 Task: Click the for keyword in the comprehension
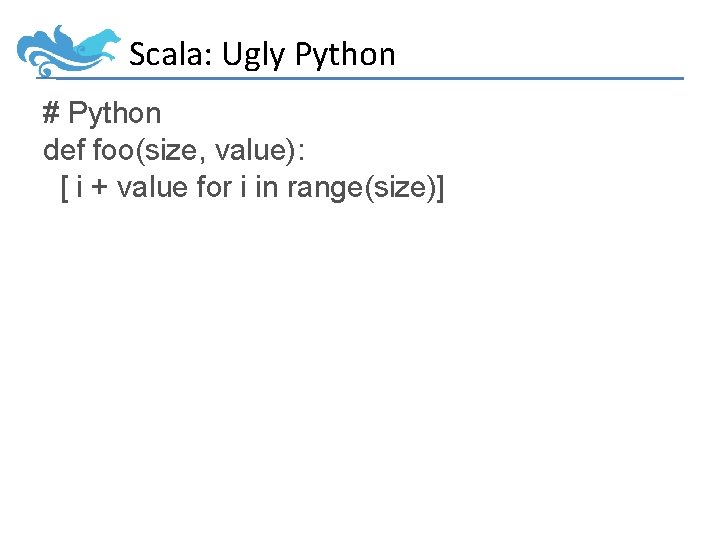214,186
